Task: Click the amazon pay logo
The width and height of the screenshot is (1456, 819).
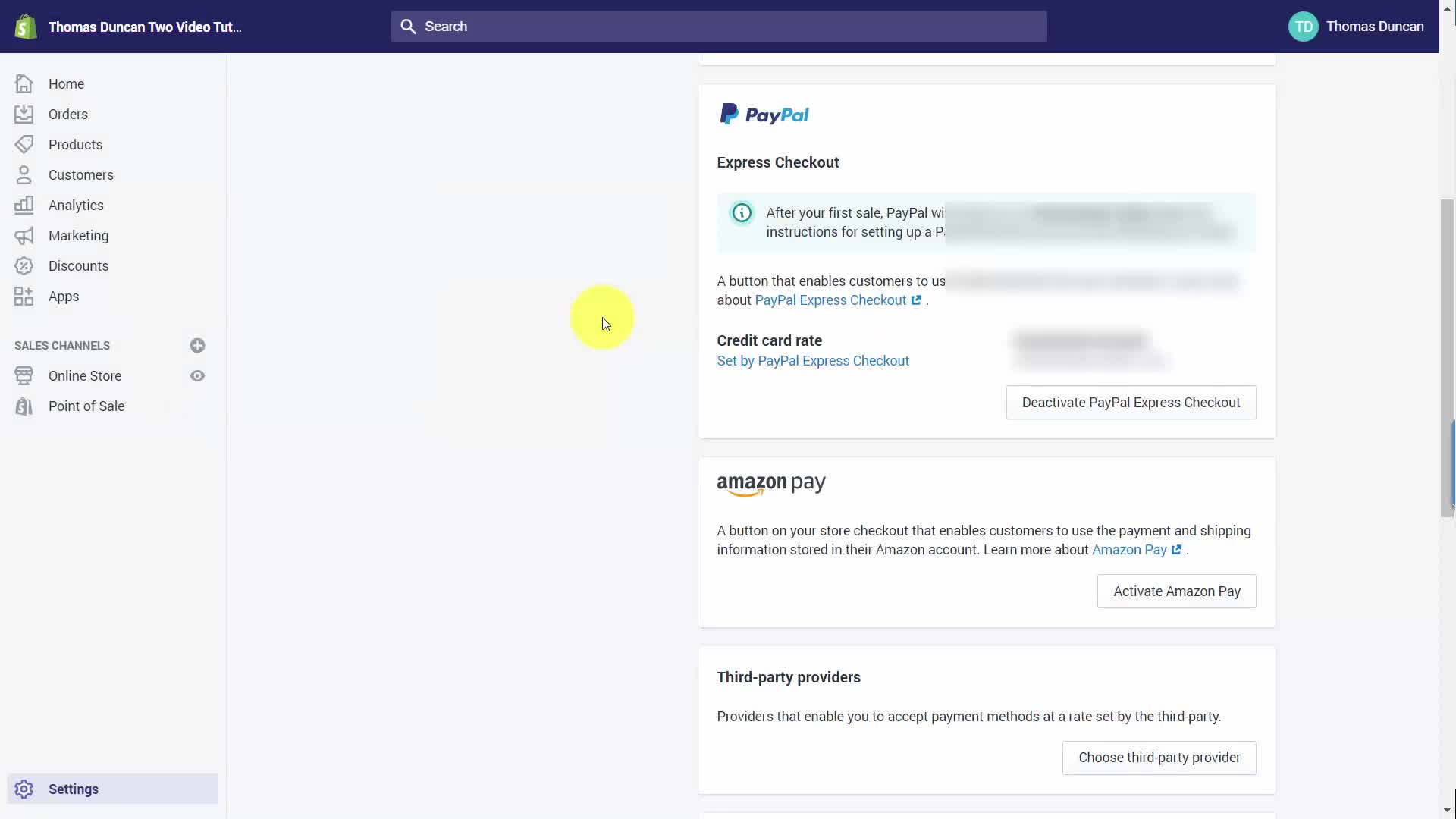Action: pyautogui.click(x=771, y=485)
